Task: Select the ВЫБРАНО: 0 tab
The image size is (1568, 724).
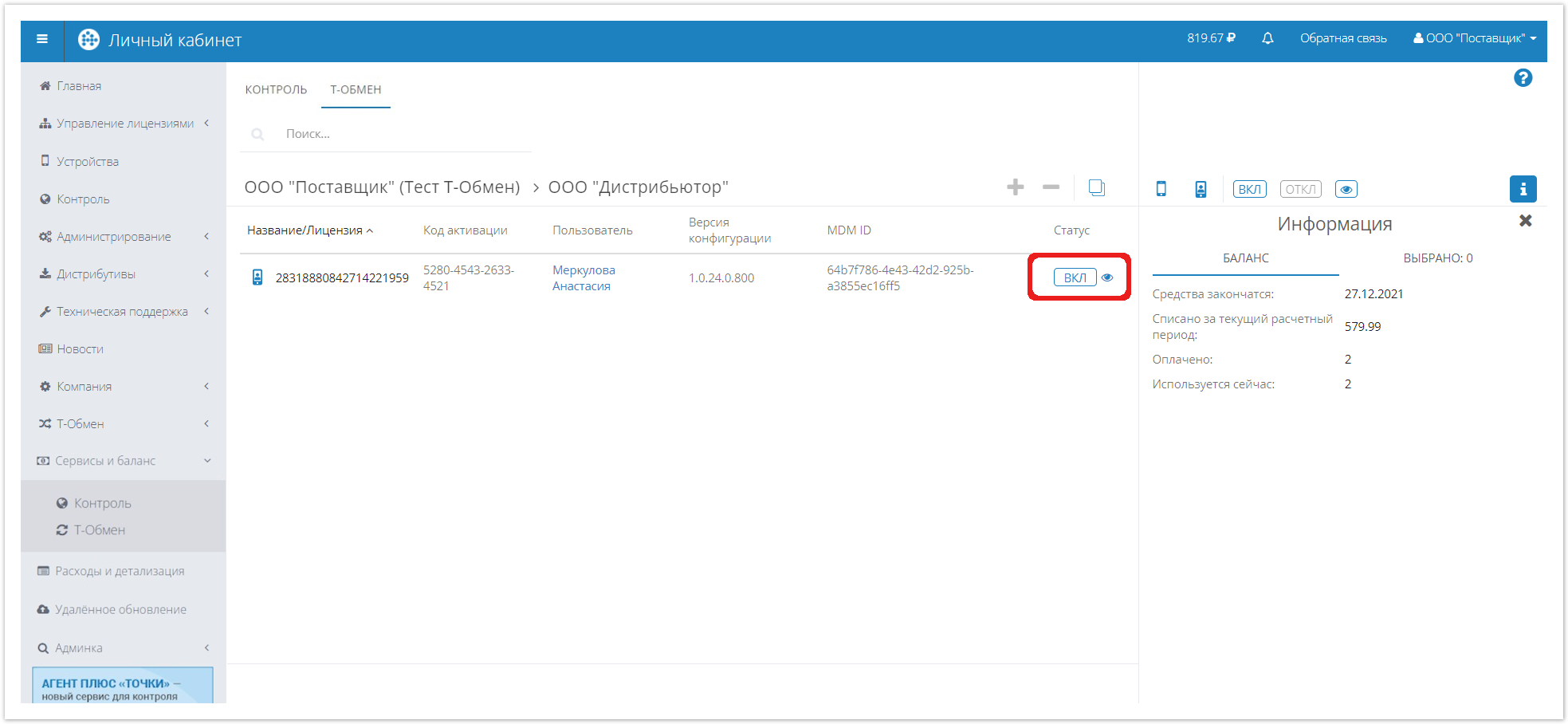Action: pos(1437,258)
